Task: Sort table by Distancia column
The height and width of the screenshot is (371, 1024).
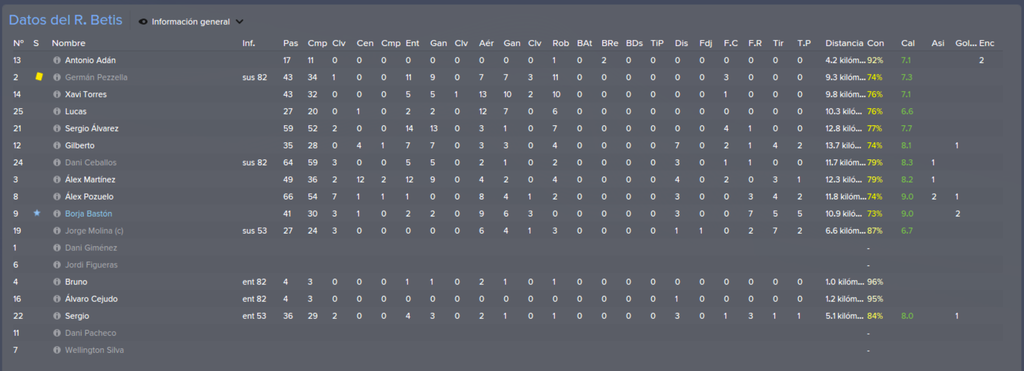Action: coord(844,43)
